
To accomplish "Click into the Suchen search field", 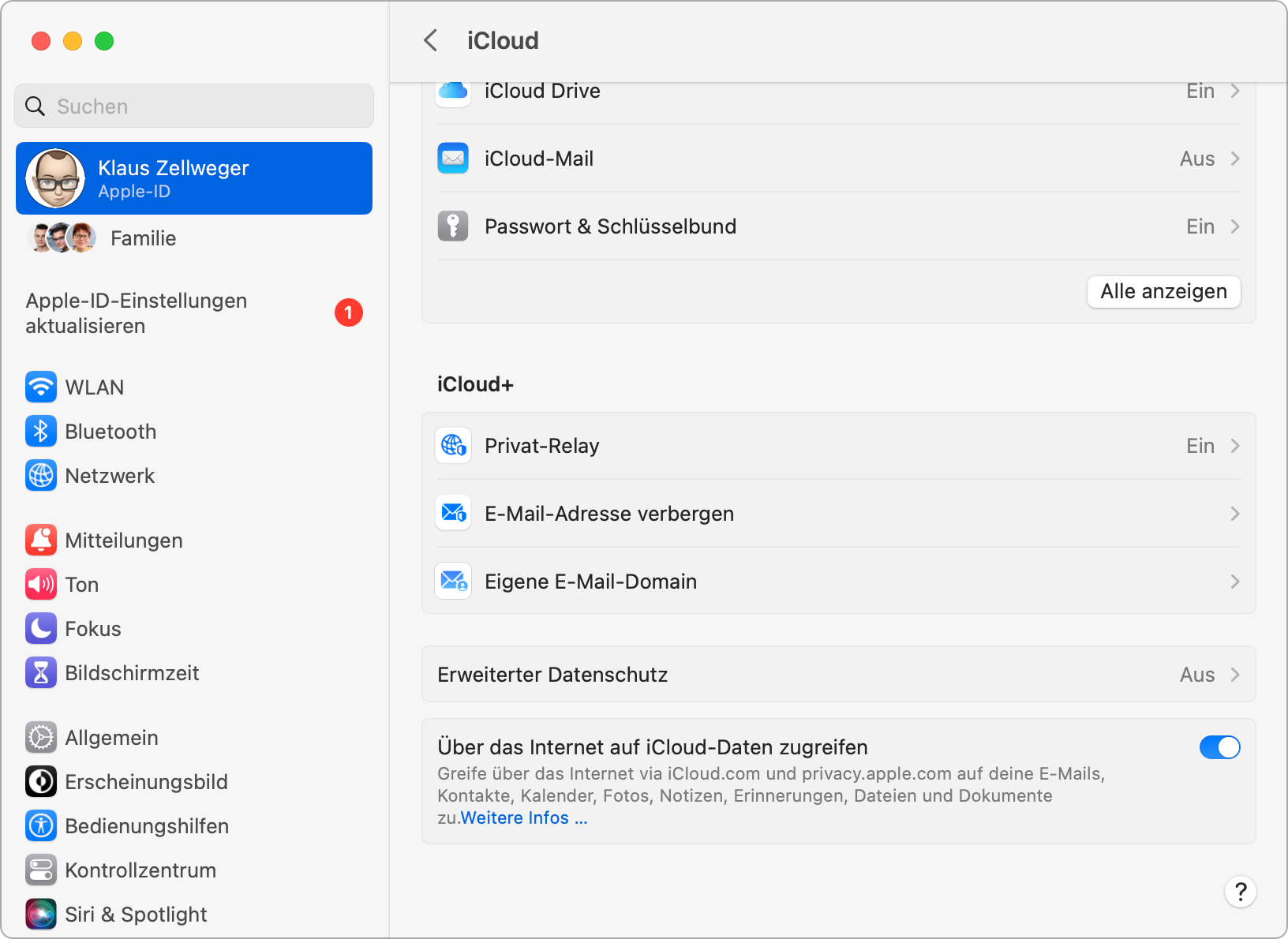I will (x=194, y=106).
